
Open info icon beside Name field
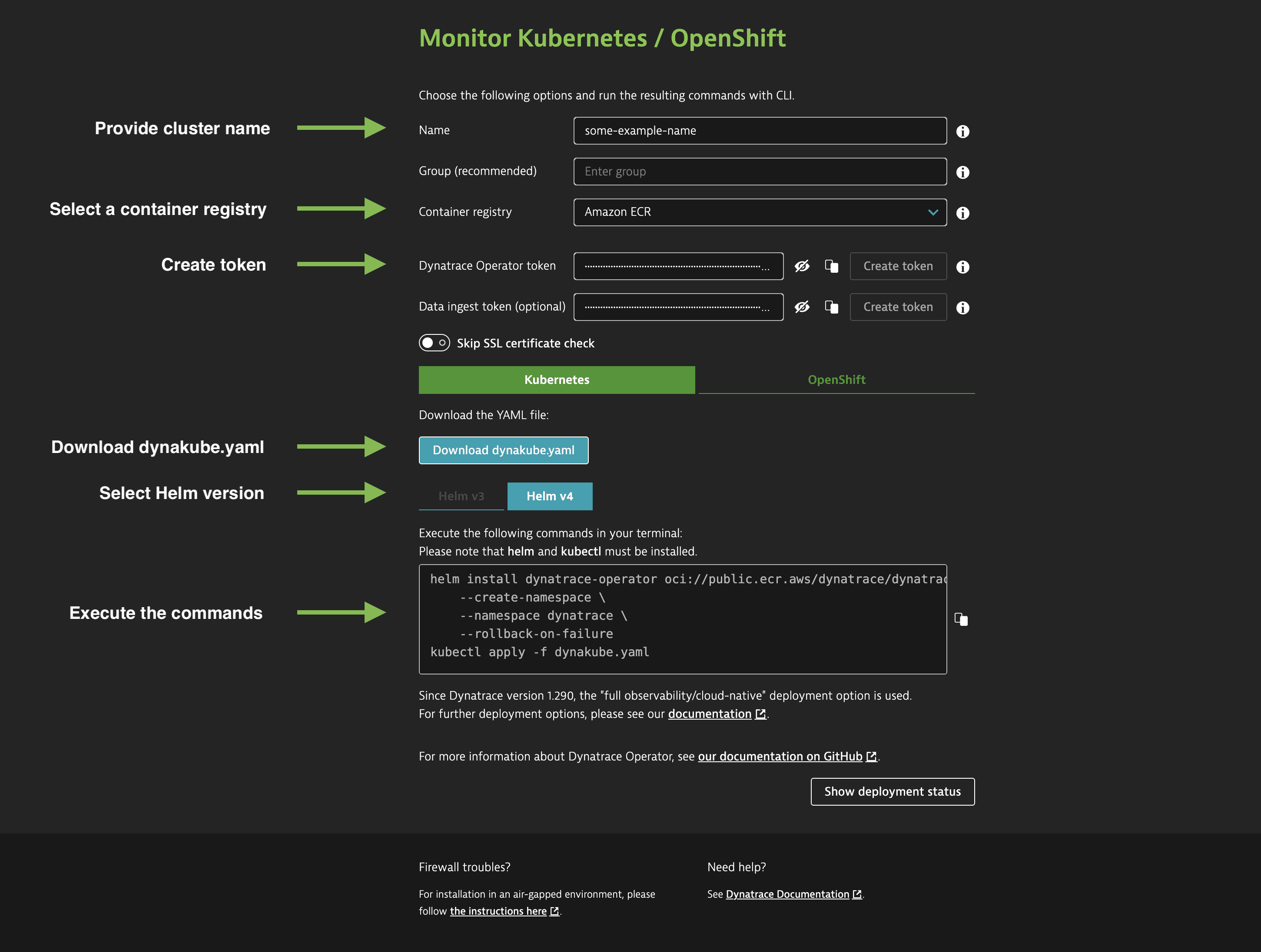[963, 132]
